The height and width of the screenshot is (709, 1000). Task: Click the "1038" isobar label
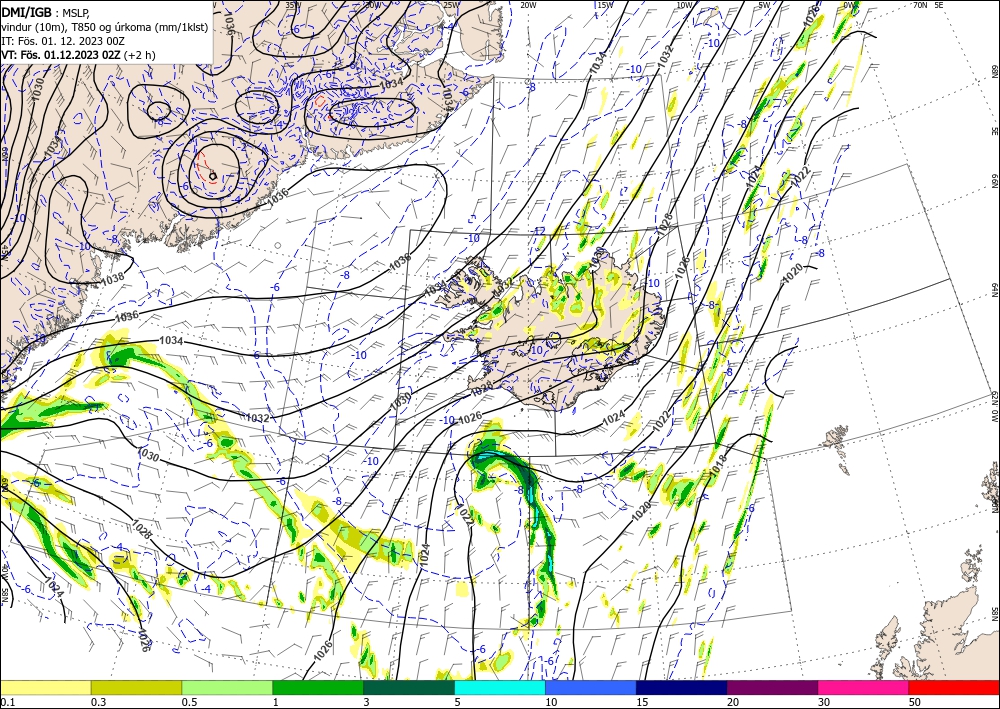click(x=112, y=278)
